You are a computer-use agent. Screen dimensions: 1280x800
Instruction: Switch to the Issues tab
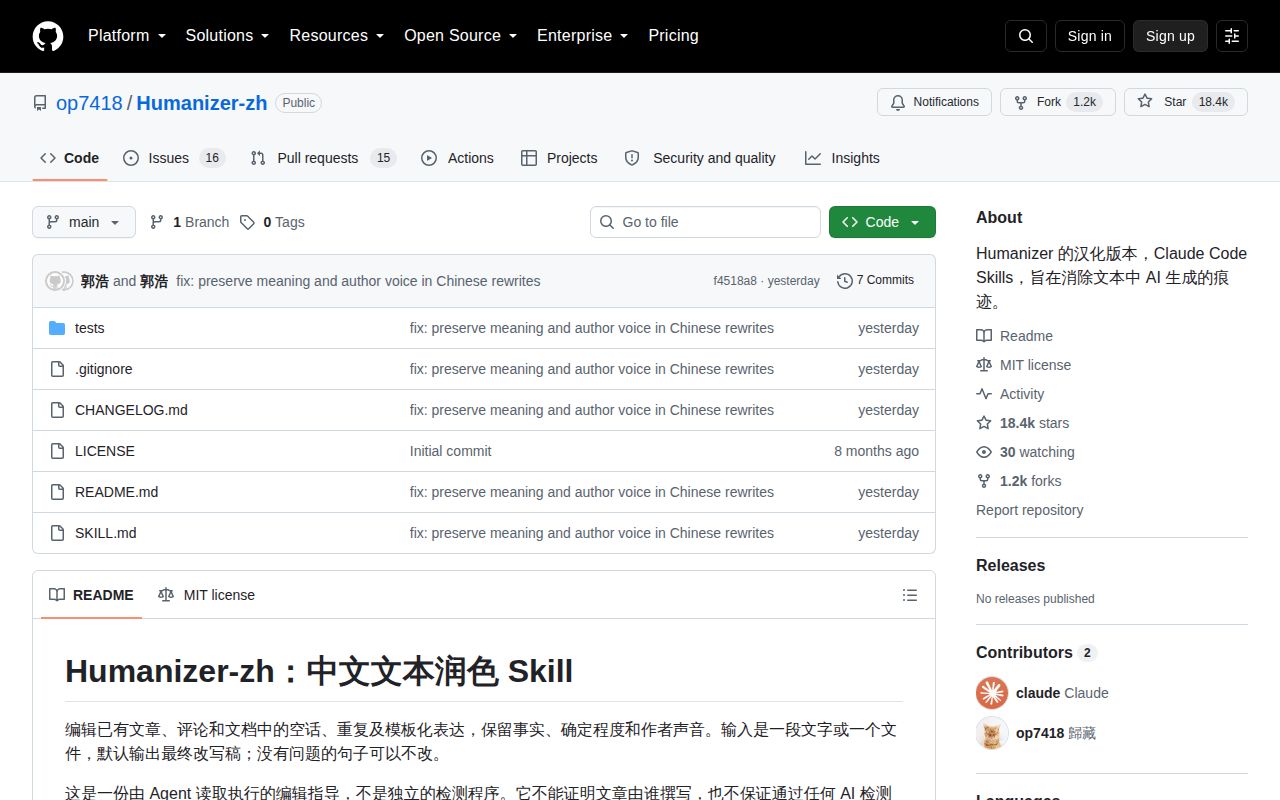click(x=174, y=158)
